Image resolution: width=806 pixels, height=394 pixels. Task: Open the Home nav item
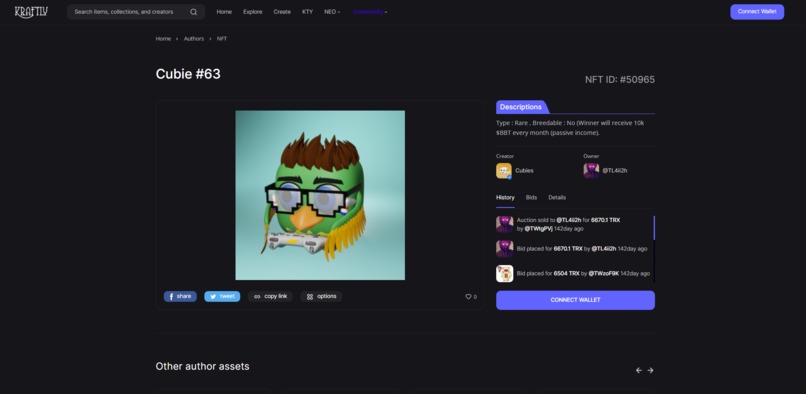coord(224,12)
